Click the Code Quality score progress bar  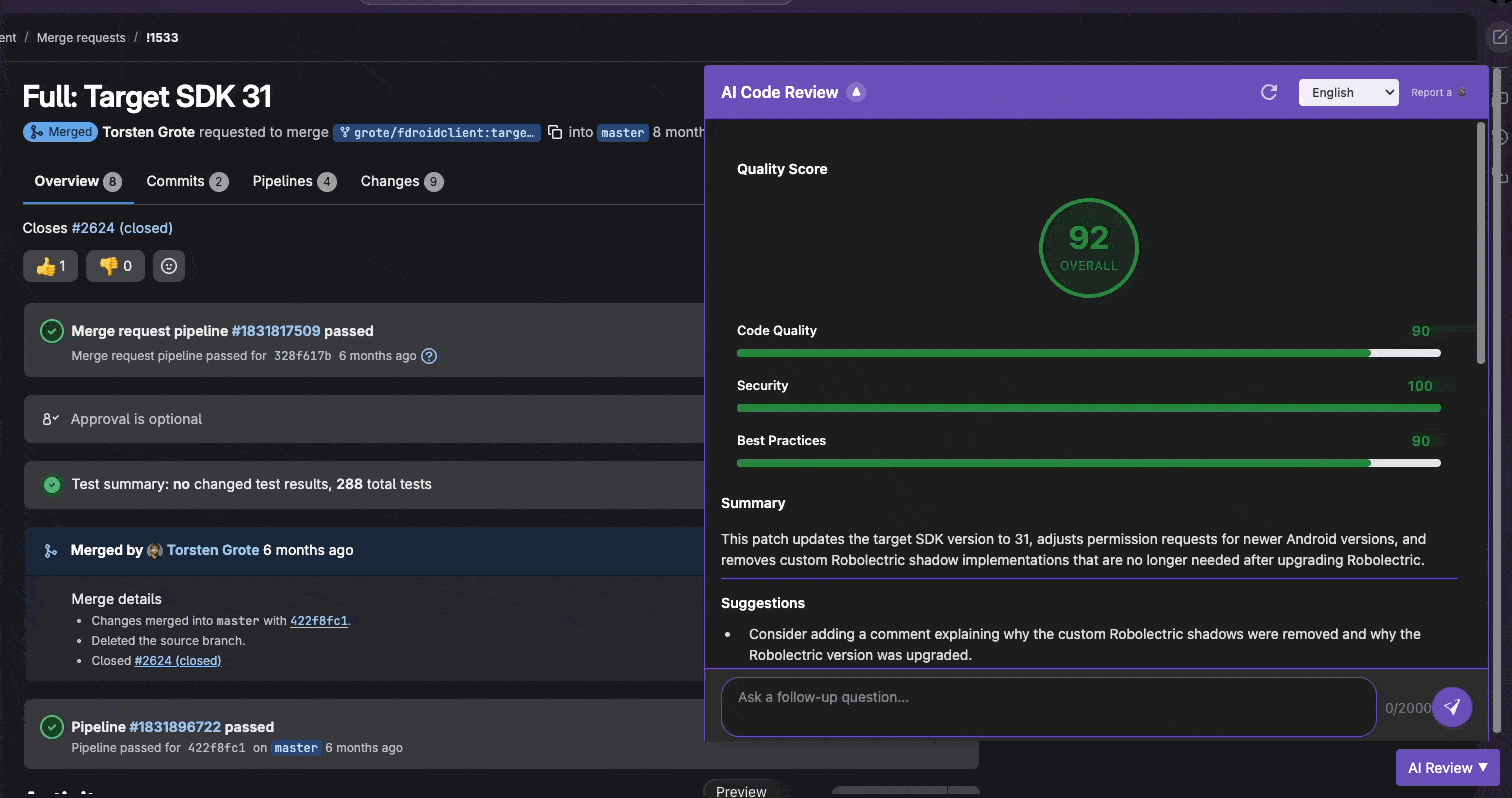pyautogui.click(x=1088, y=353)
